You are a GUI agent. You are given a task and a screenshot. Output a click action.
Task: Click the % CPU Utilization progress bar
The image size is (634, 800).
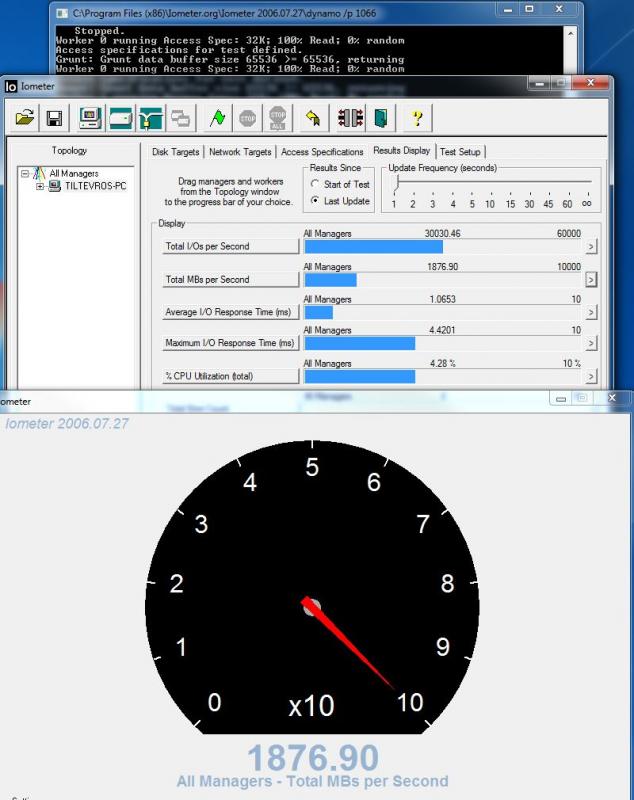point(443,377)
